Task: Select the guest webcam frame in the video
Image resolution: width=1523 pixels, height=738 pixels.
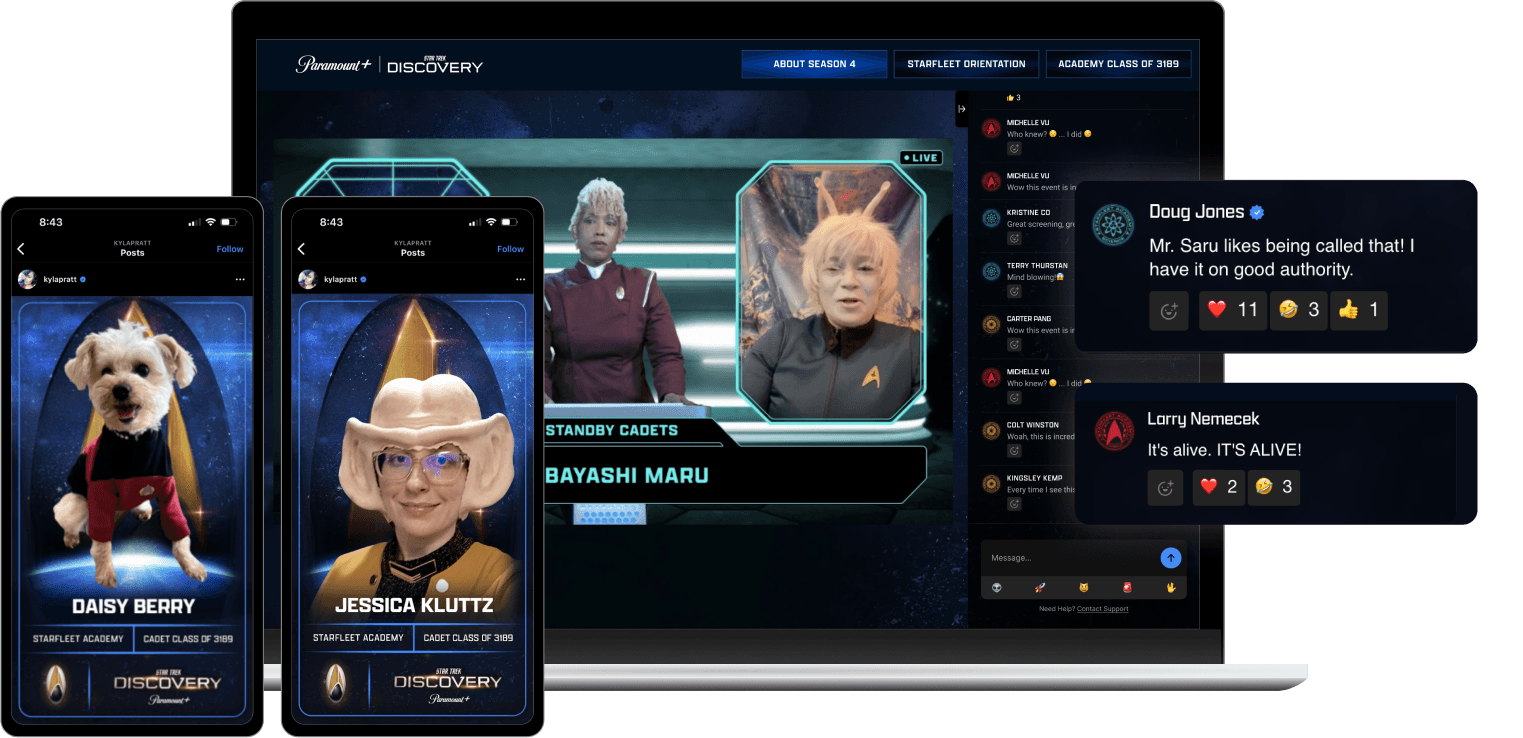Action: [832, 291]
